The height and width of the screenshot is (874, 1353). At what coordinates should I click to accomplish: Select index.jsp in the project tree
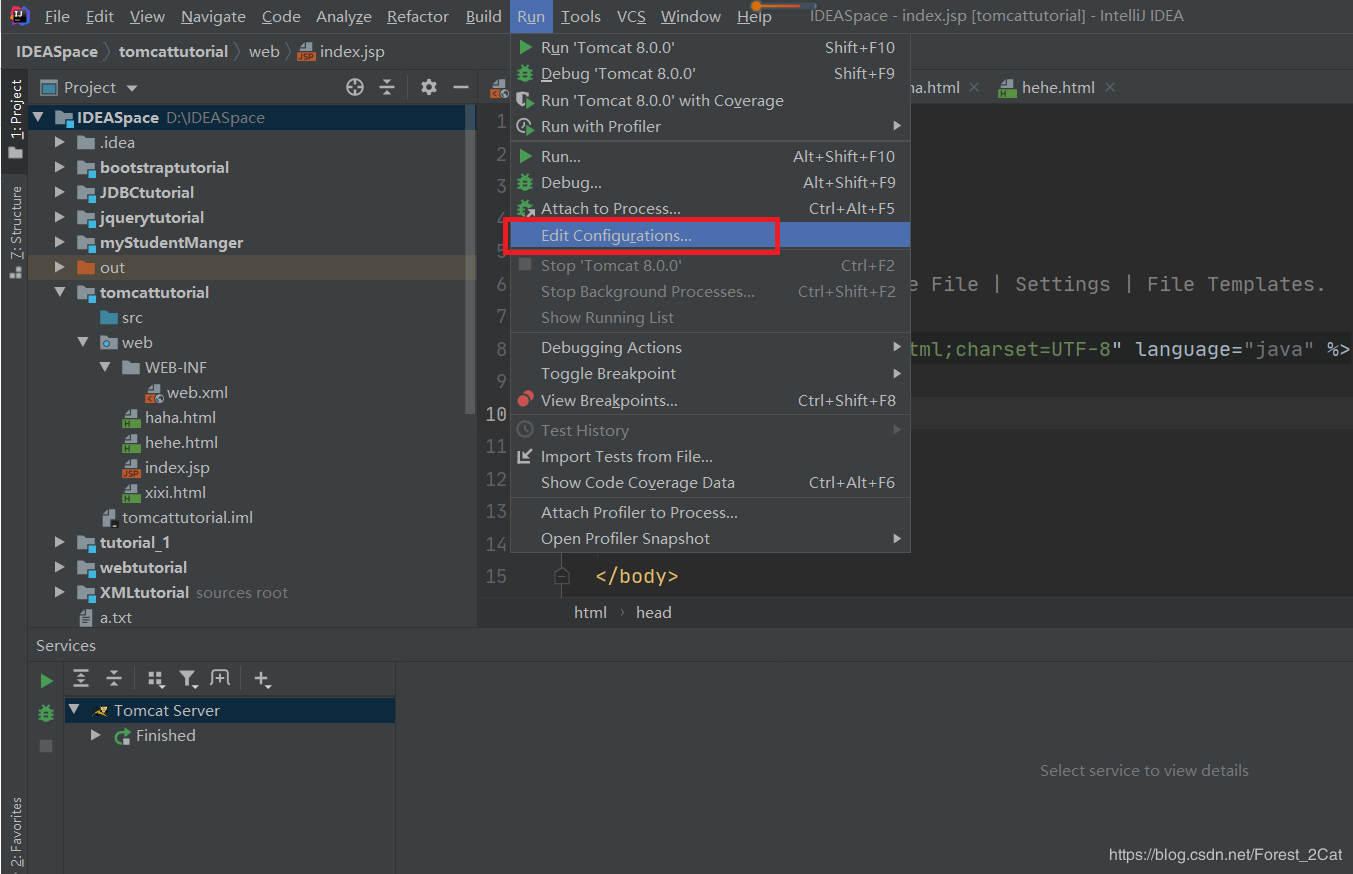[176, 468]
